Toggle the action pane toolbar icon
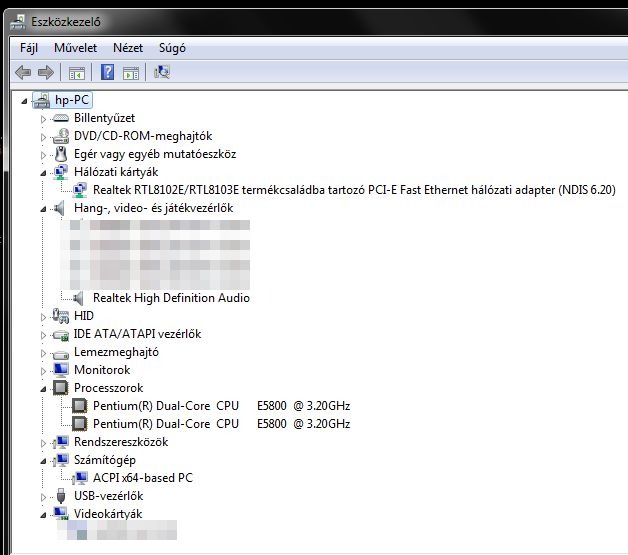Screen dimensions: 628x555 pyautogui.click(x=131, y=73)
